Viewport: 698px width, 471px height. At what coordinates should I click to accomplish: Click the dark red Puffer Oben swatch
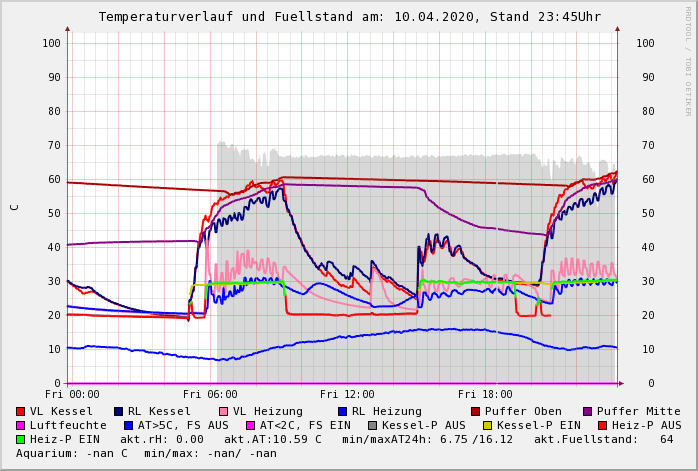[476, 411]
